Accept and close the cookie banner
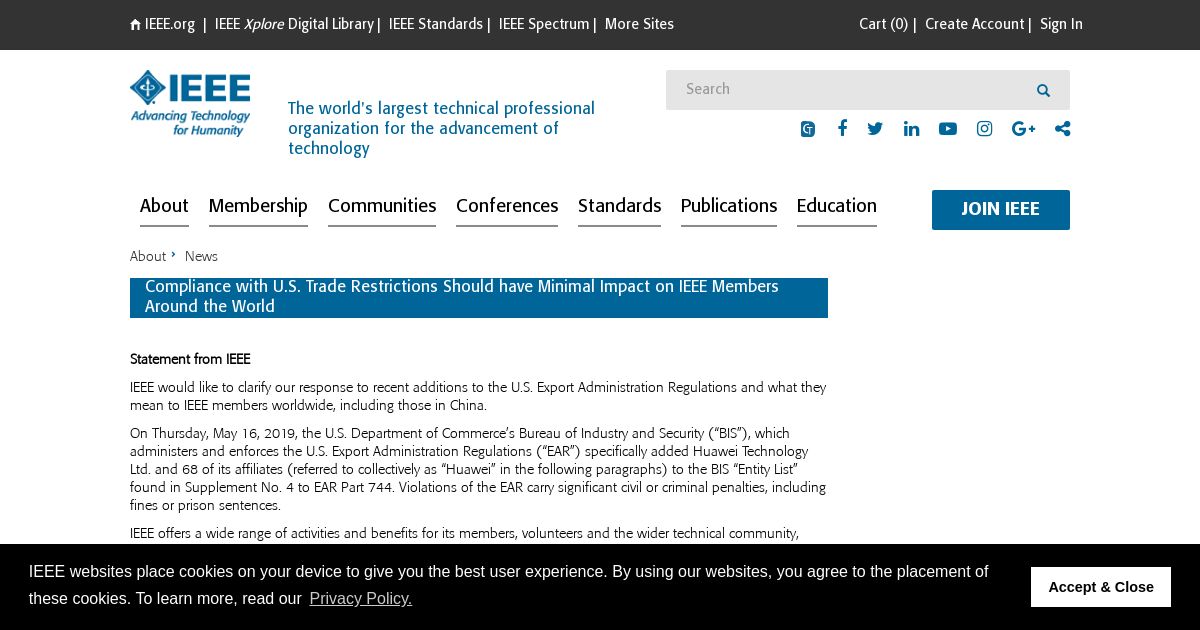 tap(1101, 587)
